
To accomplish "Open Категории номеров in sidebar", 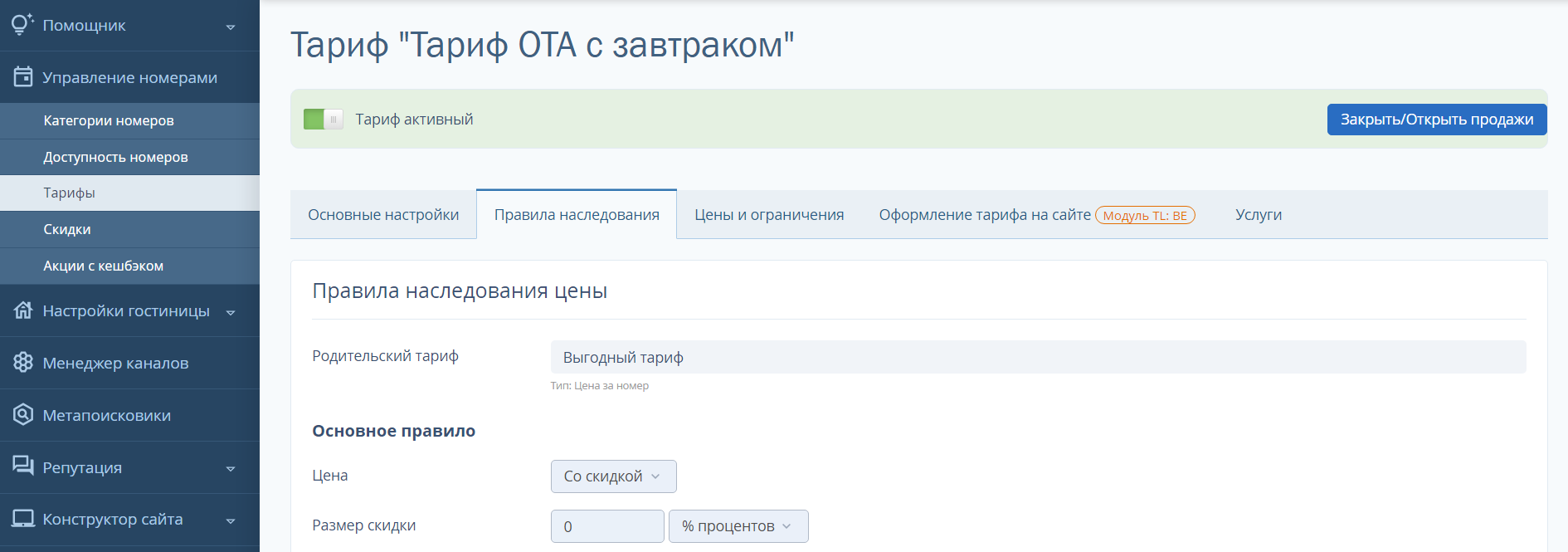I will [129, 121].
